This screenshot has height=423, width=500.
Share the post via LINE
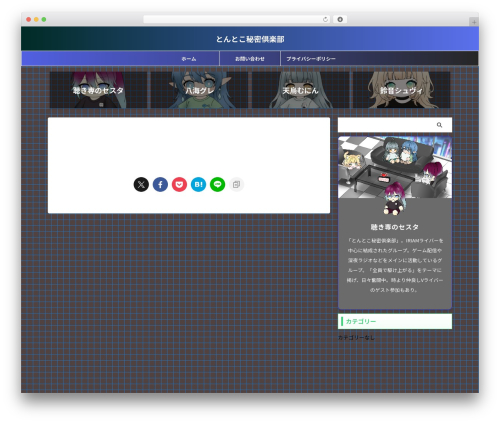217,184
